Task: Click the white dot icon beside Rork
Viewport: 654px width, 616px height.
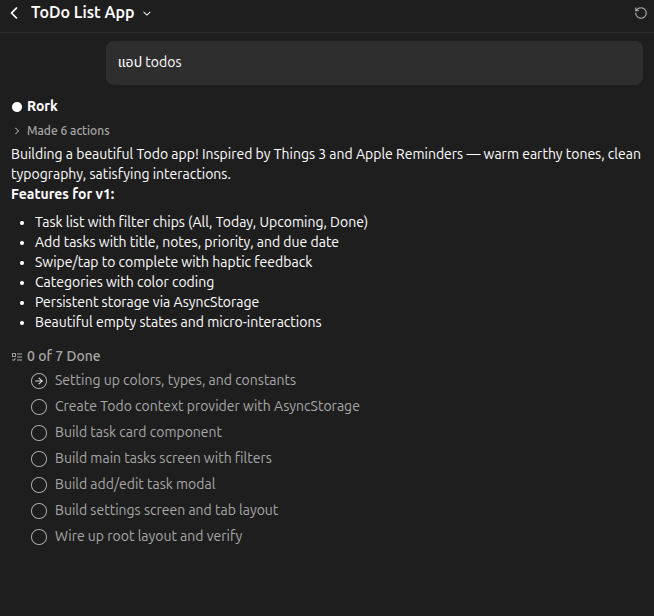Action: coord(17,107)
